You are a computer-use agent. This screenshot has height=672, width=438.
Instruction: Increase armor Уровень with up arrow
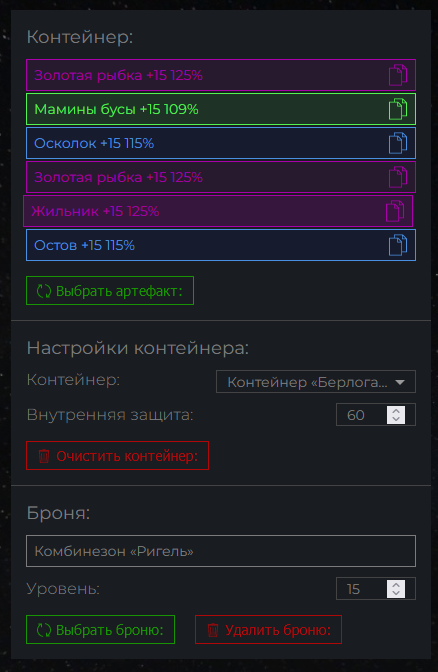pos(396,585)
